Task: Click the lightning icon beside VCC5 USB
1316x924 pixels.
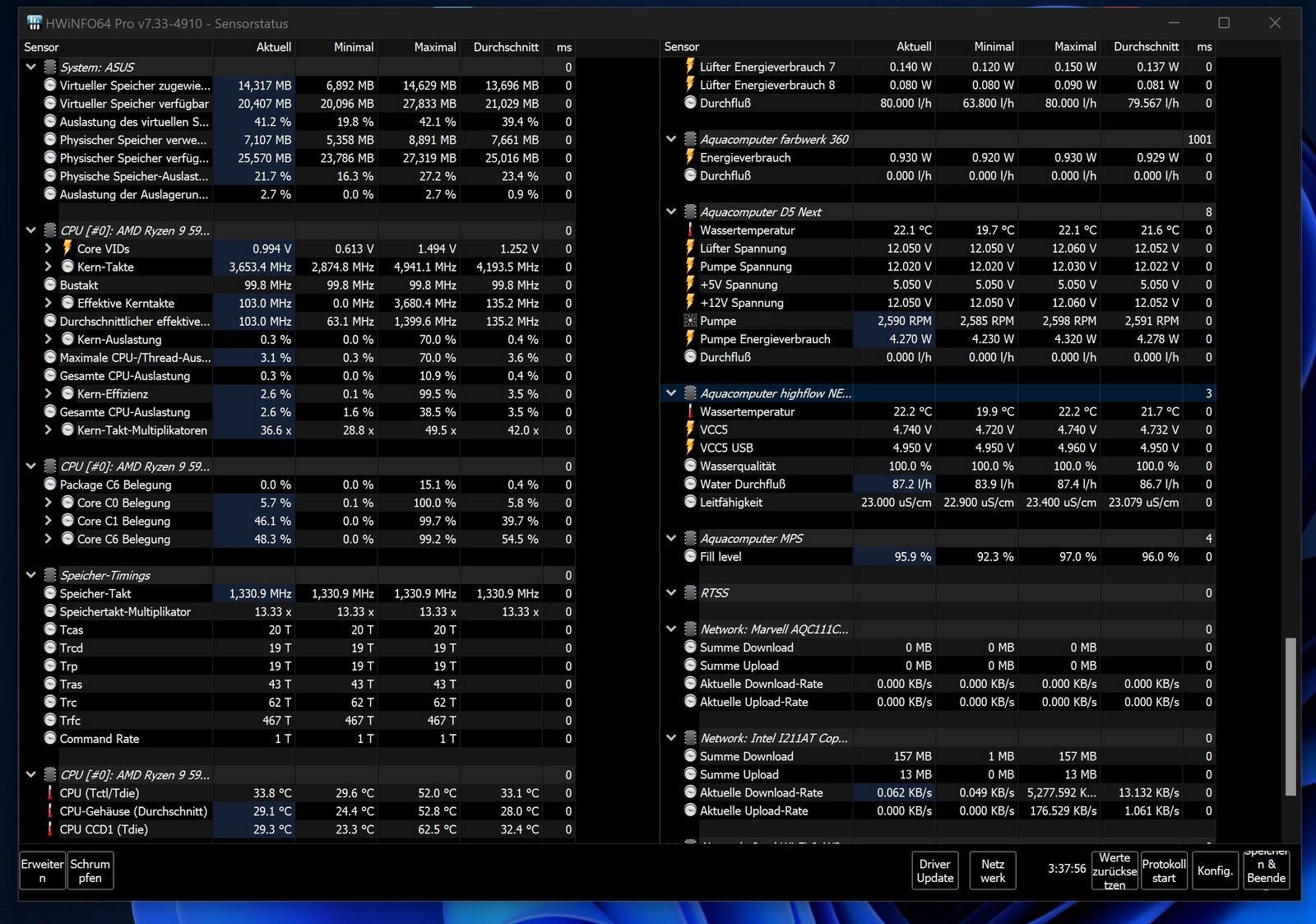Action: click(690, 448)
